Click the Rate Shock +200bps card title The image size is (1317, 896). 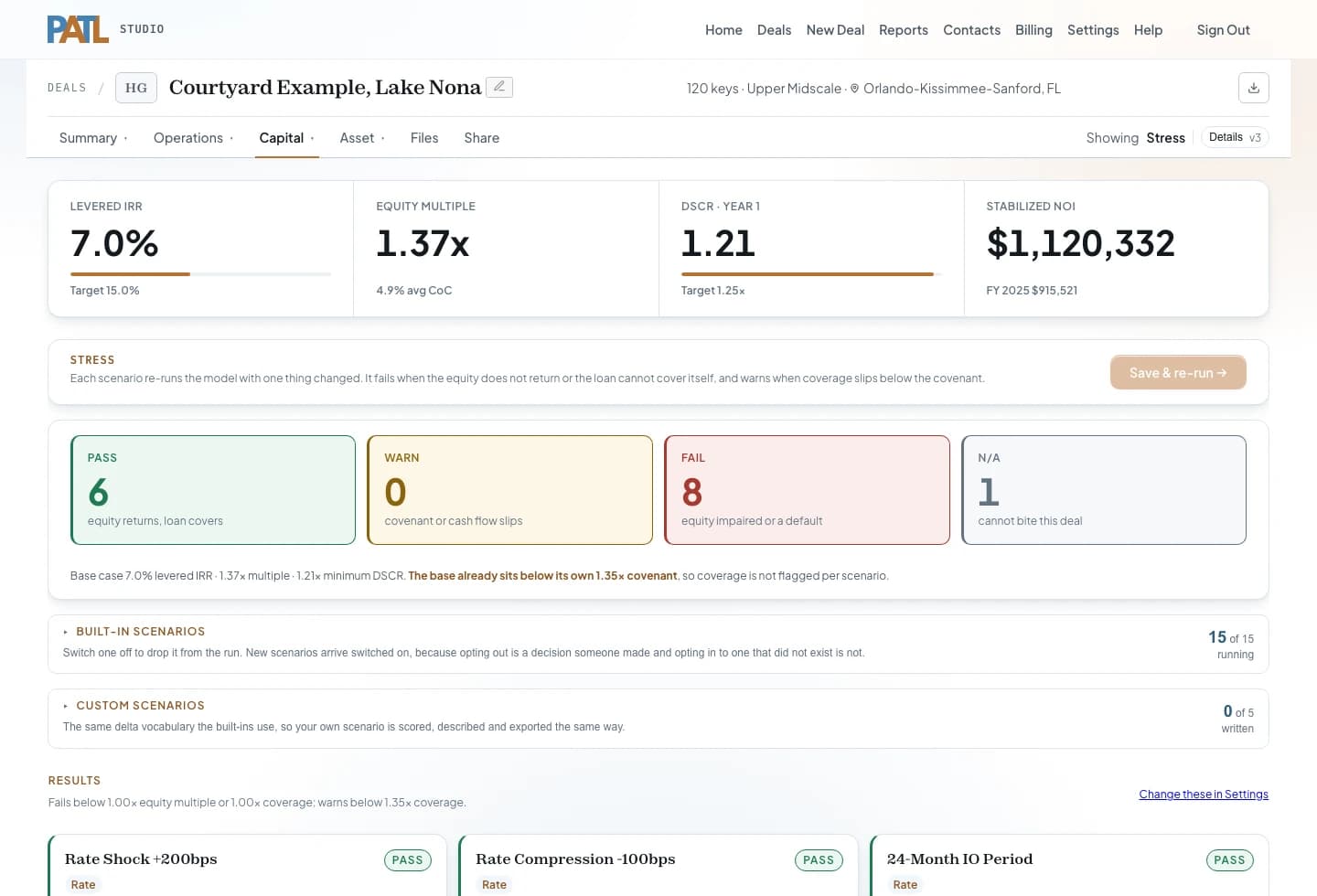pyautogui.click(x=141, y=859)
